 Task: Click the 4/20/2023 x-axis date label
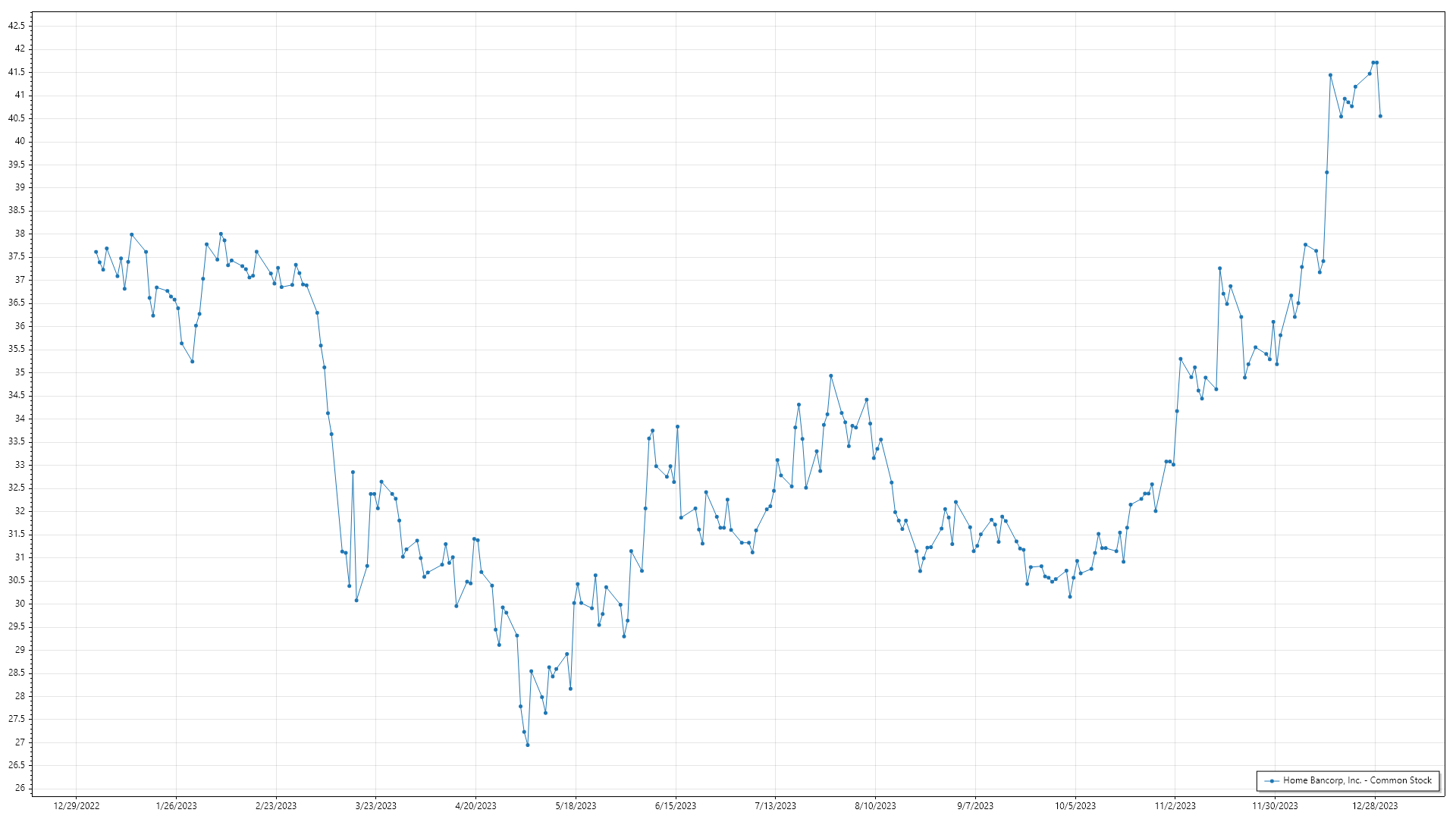[475, 806]
